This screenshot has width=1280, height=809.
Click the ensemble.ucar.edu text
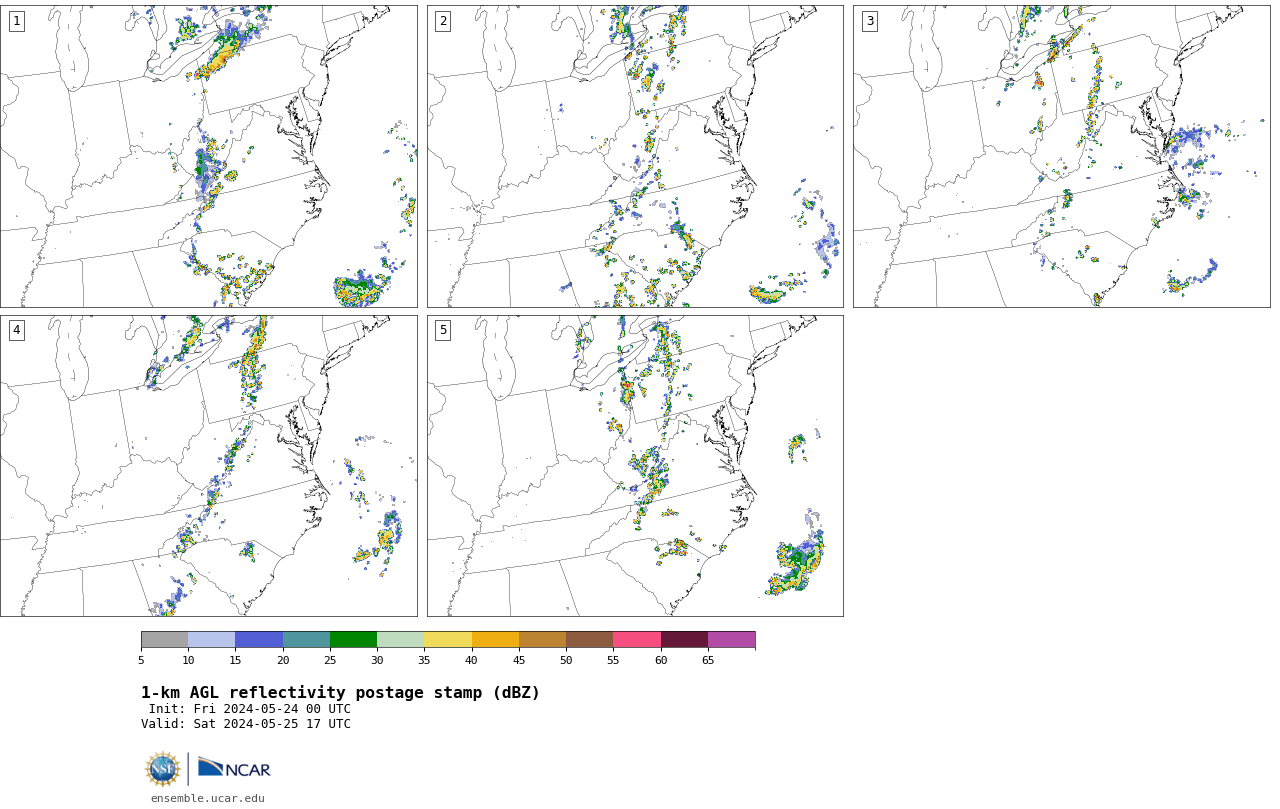[208, 798]
